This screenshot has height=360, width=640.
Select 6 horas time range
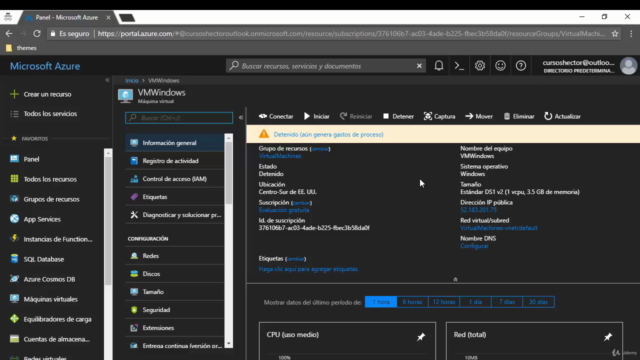pyautogui.click(x=412, y=302)
